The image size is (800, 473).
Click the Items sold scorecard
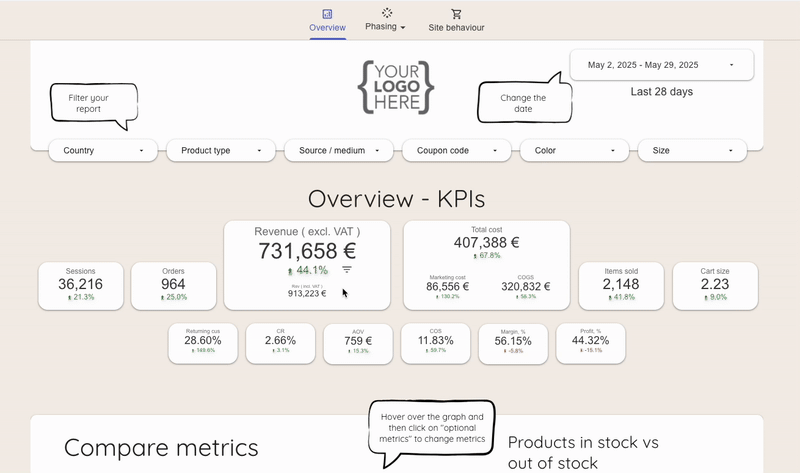point(621,285)
